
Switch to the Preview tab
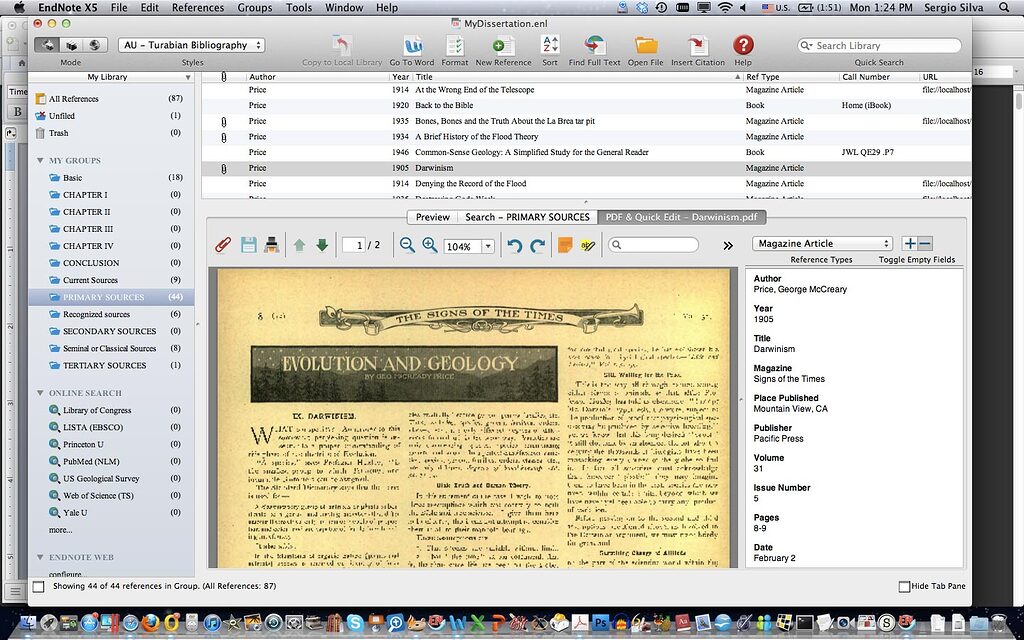(x=432, y=217)
